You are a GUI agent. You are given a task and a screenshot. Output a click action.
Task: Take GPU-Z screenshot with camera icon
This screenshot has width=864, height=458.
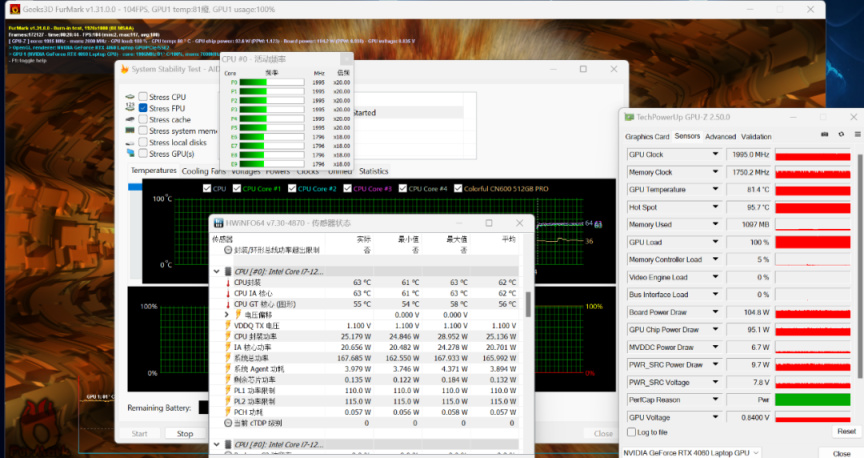pos(825,134)
